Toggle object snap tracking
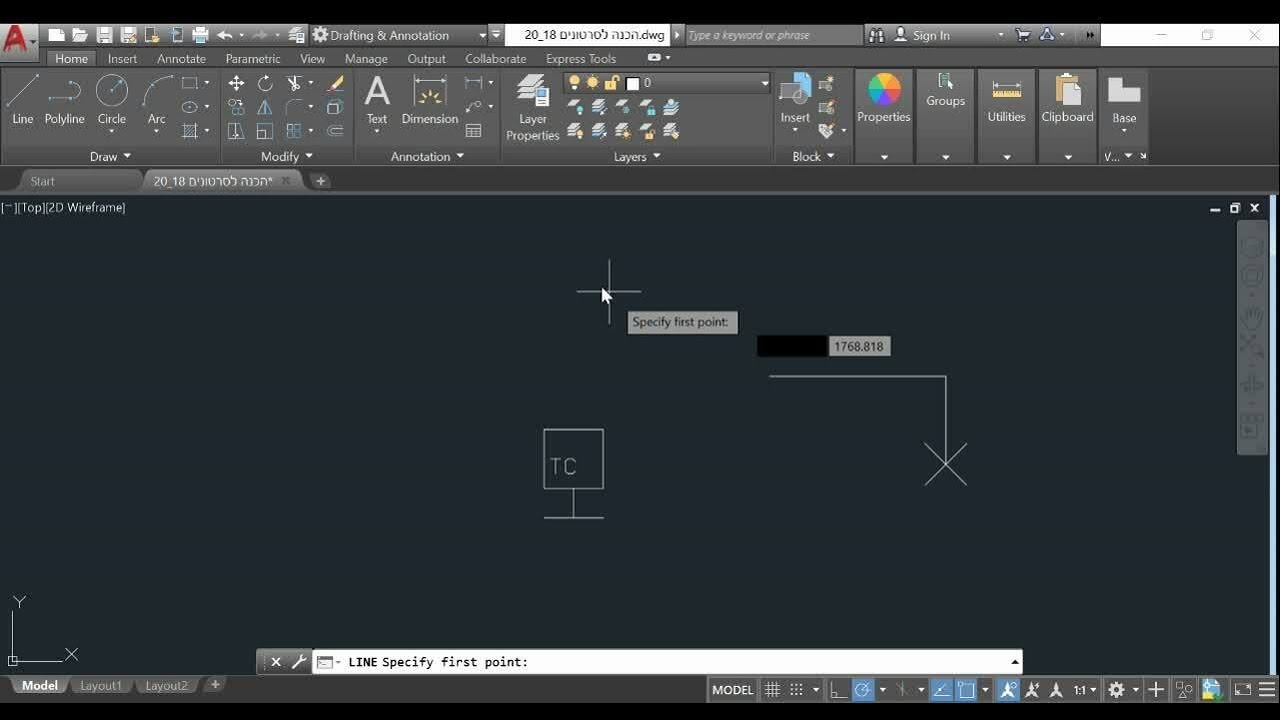 pos(941,690)
